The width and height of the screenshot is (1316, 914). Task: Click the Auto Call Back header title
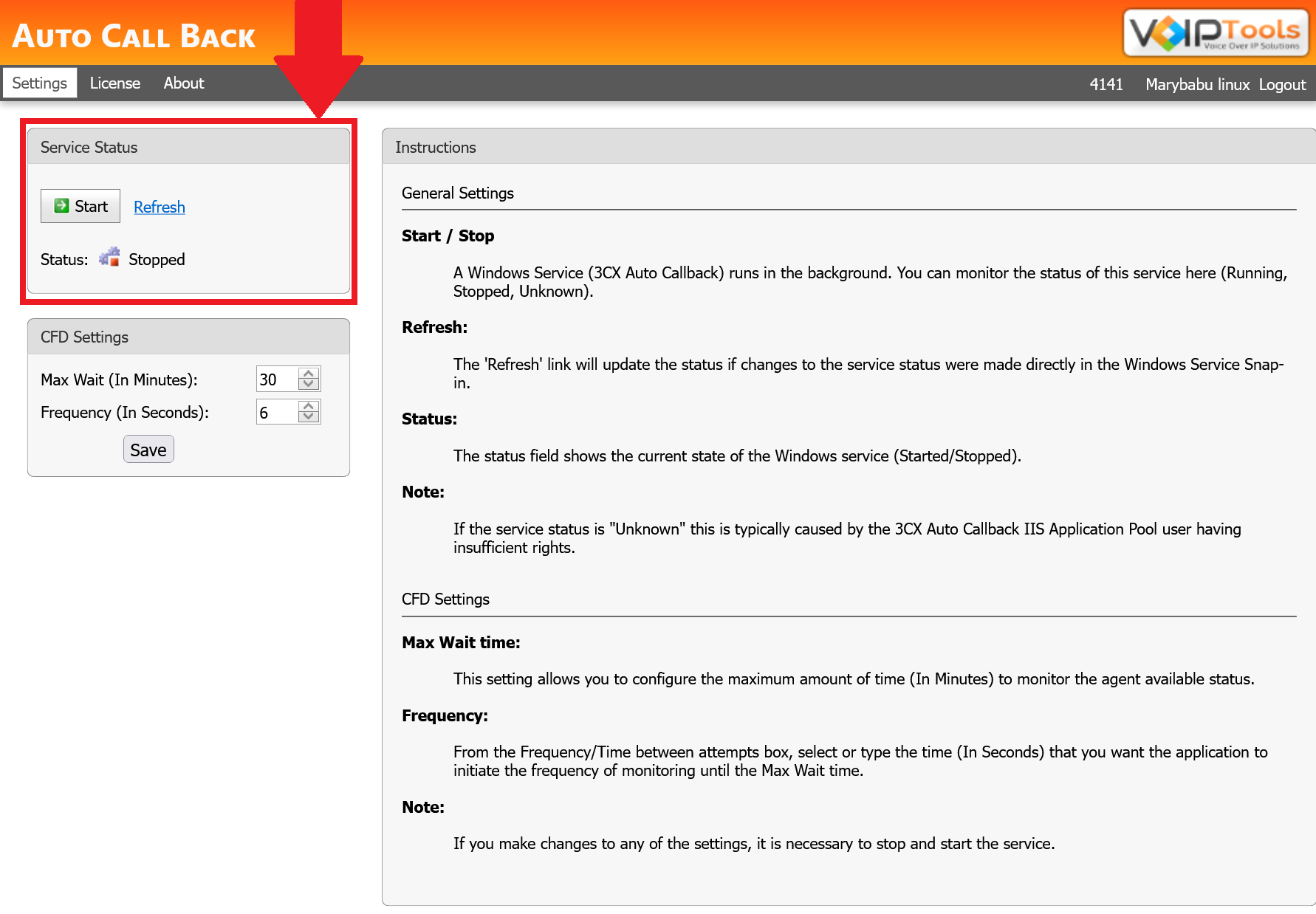(134, 35)
